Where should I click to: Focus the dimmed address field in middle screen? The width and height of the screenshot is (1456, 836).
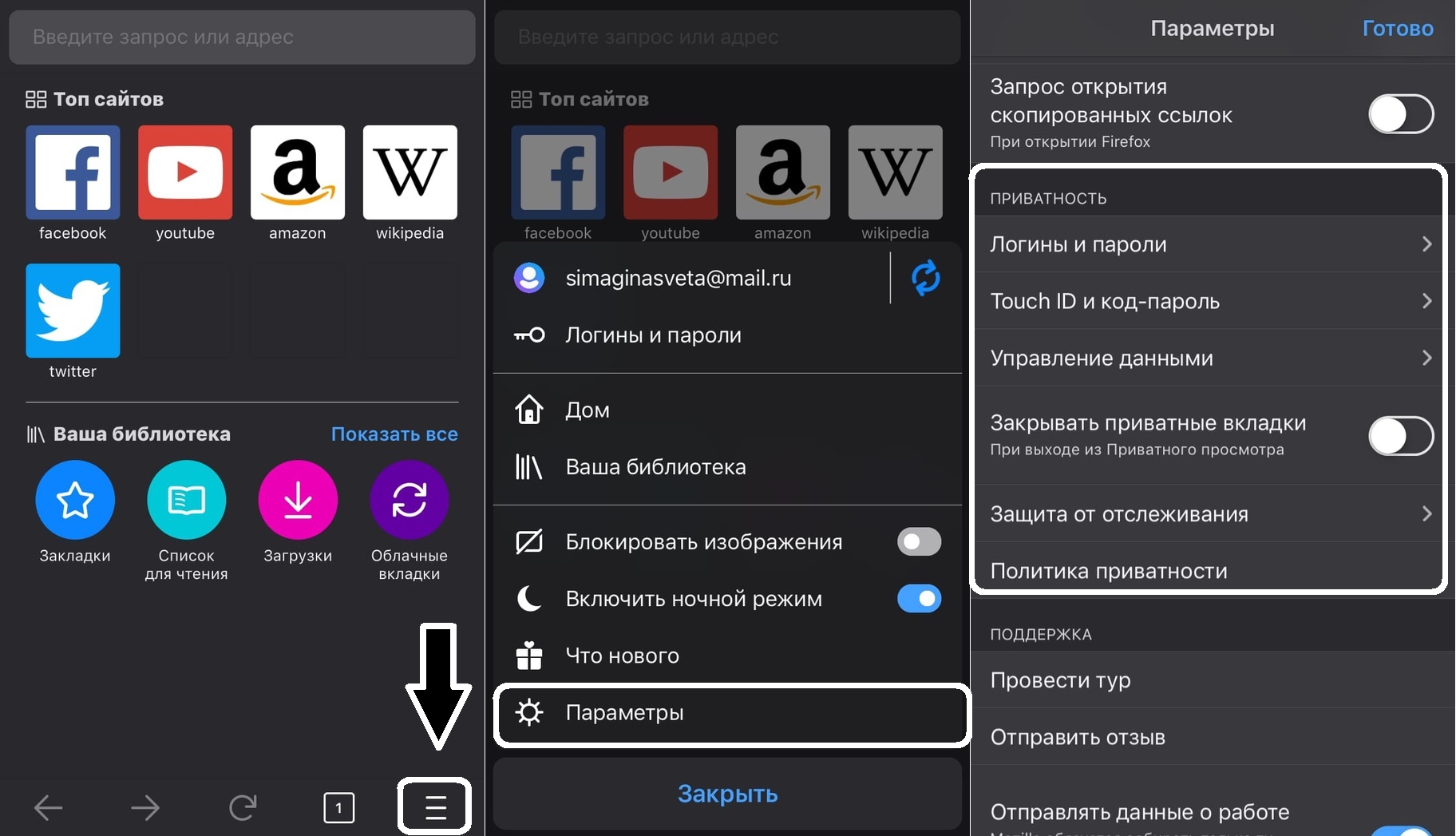click(x=727, y=37)
